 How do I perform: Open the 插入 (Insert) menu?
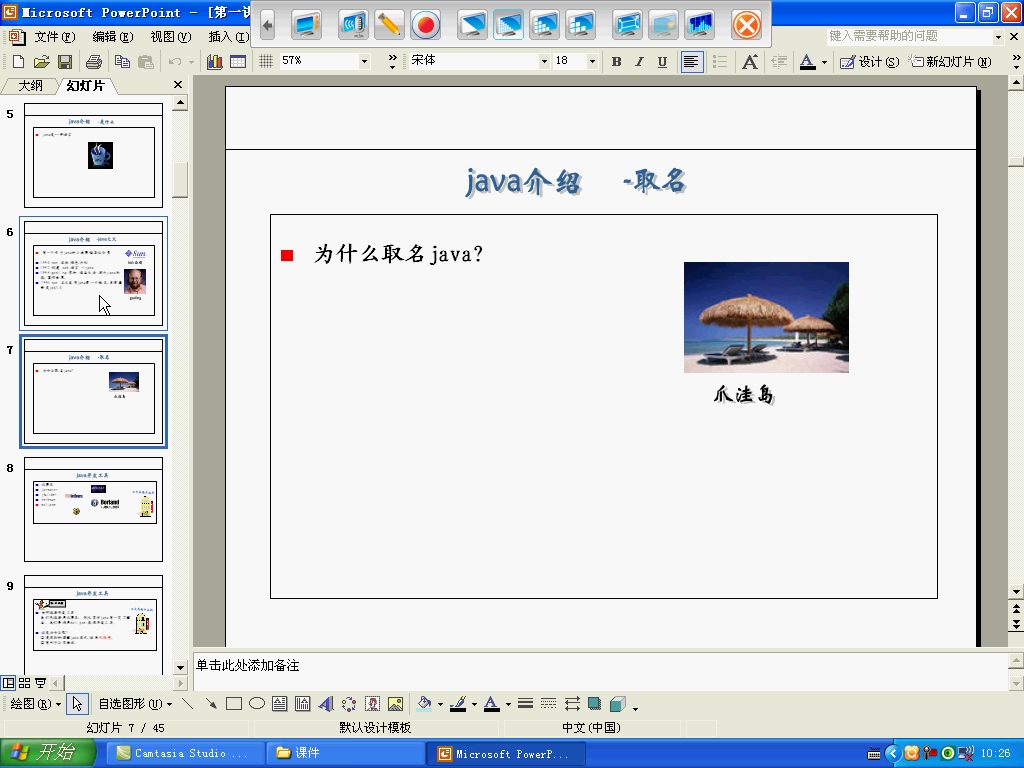click(229, 37)
